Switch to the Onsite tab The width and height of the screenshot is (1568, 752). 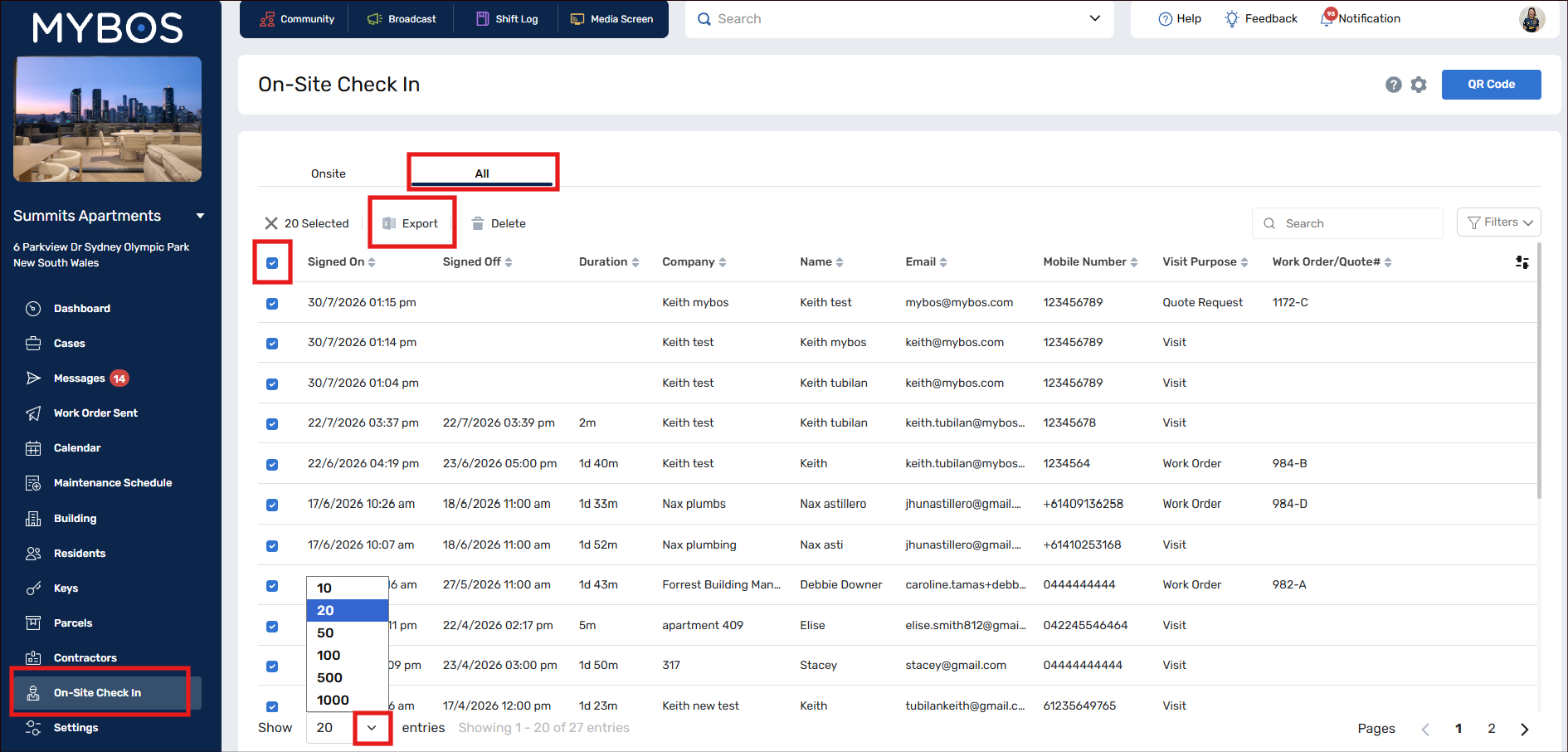(x=329, y=173)
